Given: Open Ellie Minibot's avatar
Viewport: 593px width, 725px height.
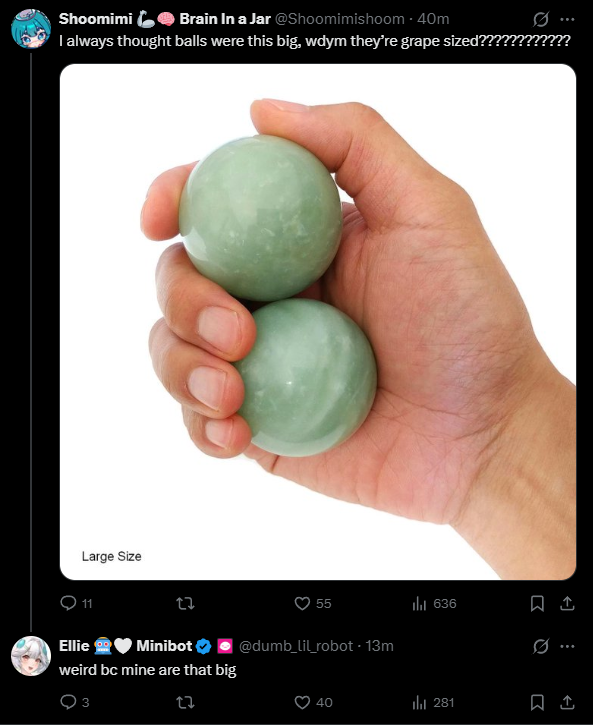Looking at the screenshot, I should pyautogui.click(x=31, y=656).
